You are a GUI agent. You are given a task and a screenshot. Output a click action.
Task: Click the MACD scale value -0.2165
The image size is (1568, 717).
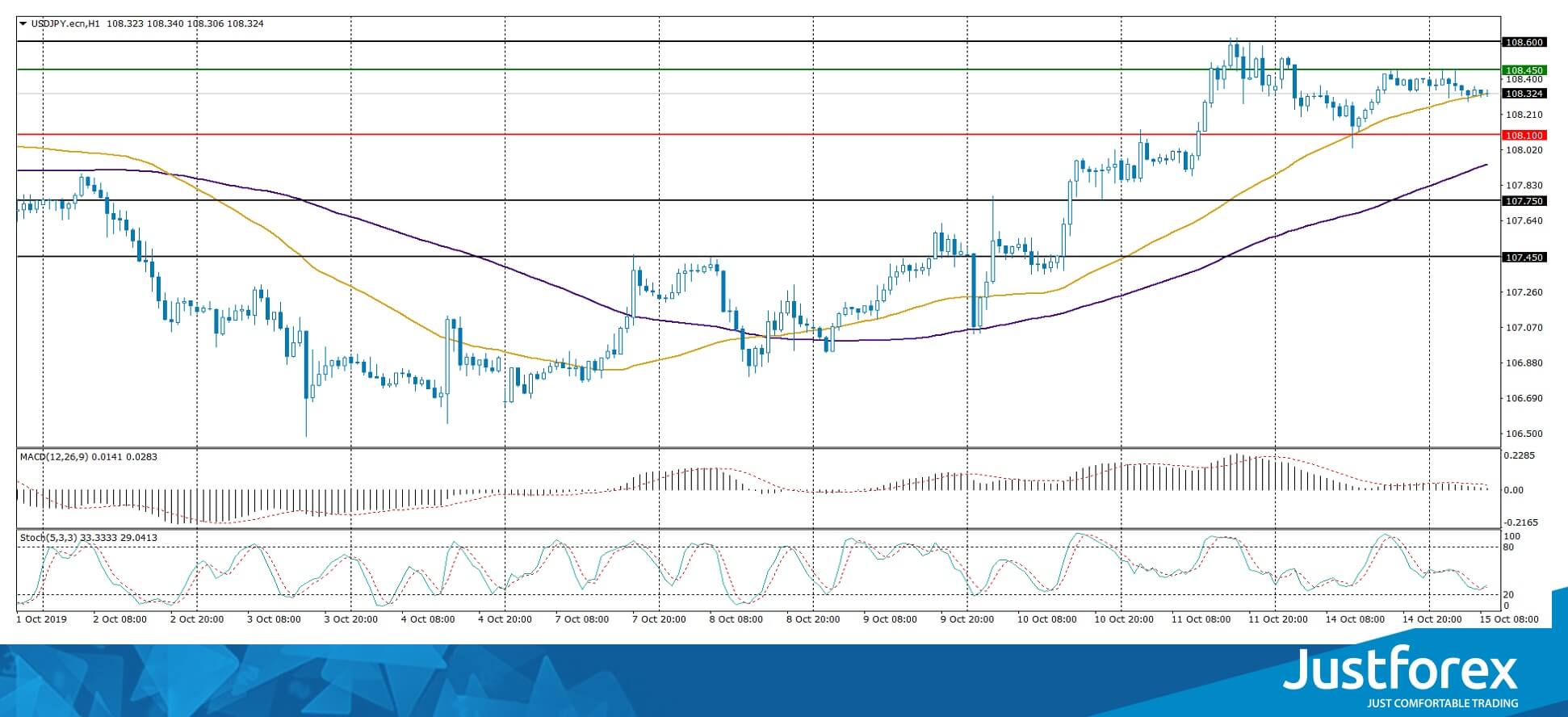pos(1520,523)
